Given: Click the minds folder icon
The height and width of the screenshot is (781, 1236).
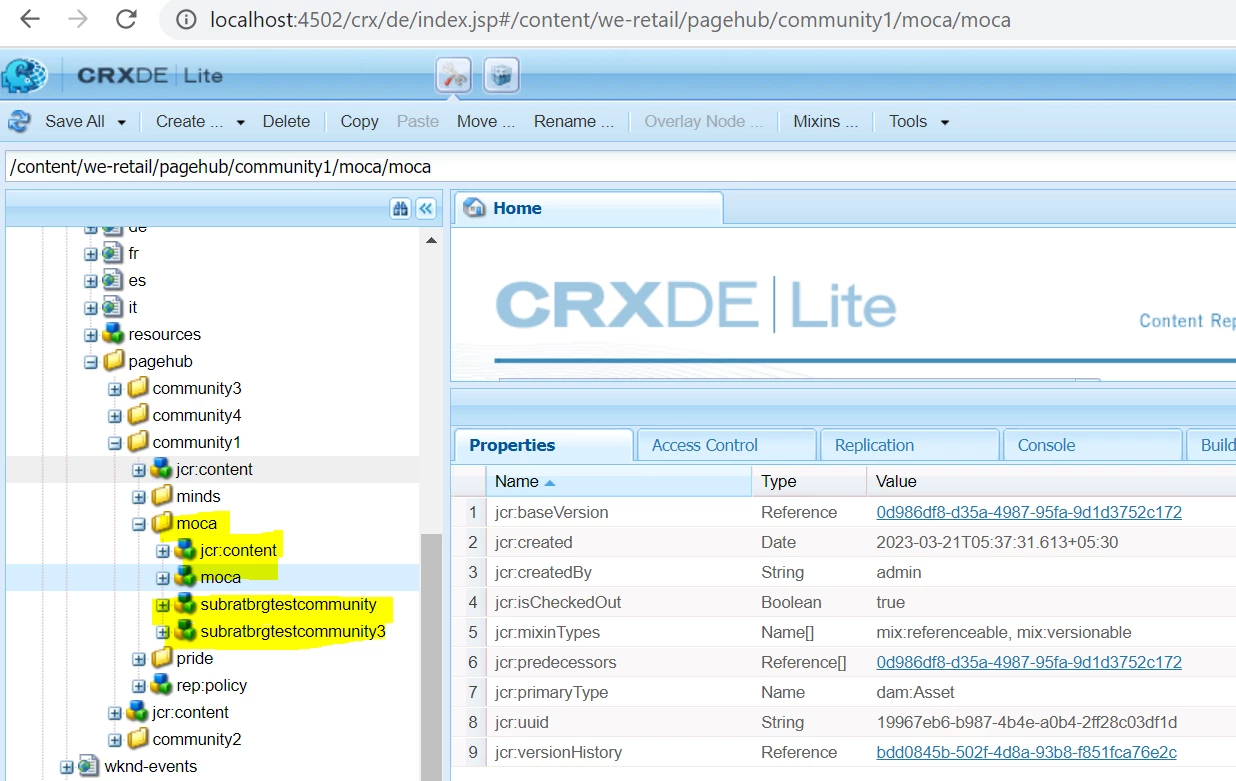Looking at the screenshot, I should coord(161,496).
